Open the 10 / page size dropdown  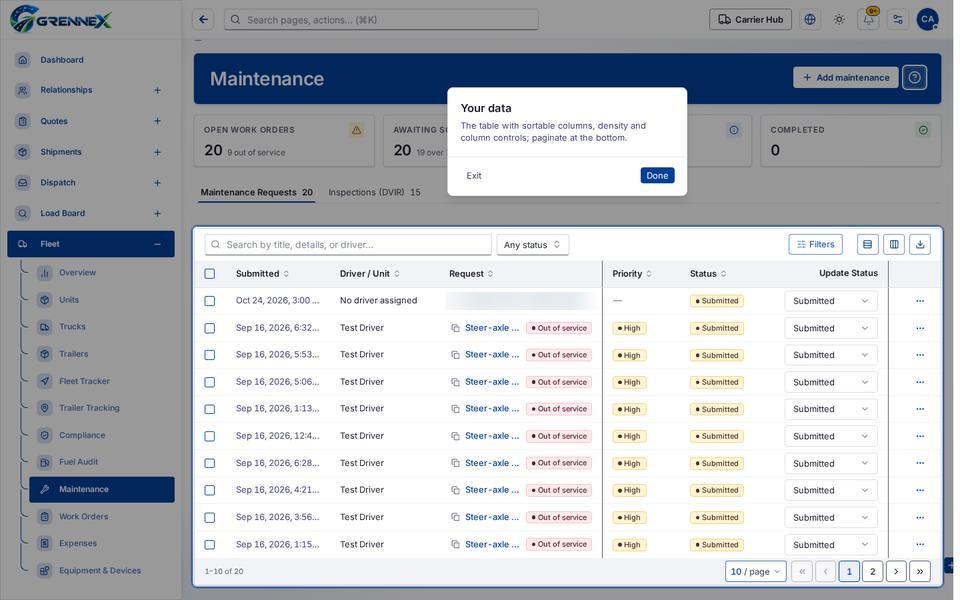[756, 571]
